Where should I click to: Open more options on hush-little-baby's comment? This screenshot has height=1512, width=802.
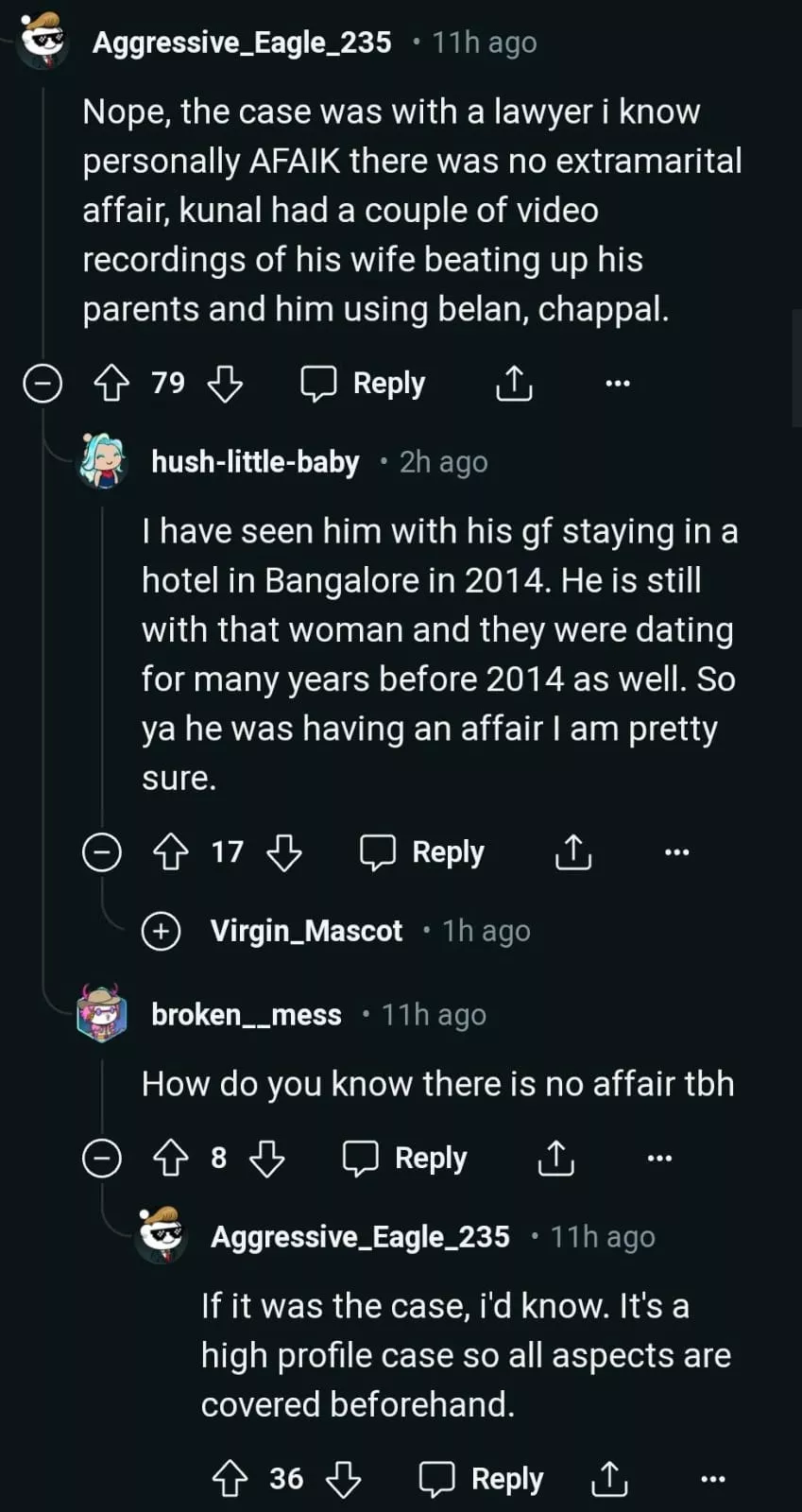coord(676,852)
